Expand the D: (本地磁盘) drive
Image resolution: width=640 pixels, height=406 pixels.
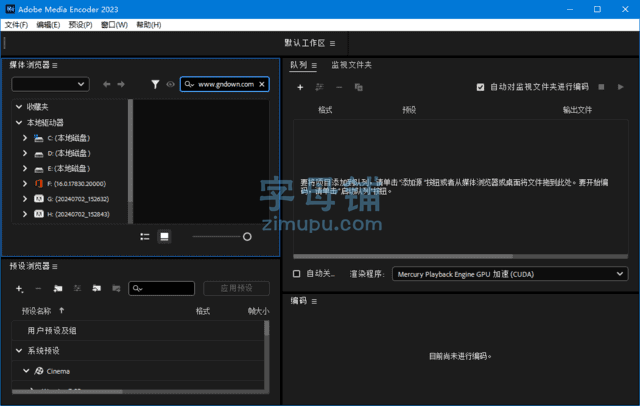25,153
